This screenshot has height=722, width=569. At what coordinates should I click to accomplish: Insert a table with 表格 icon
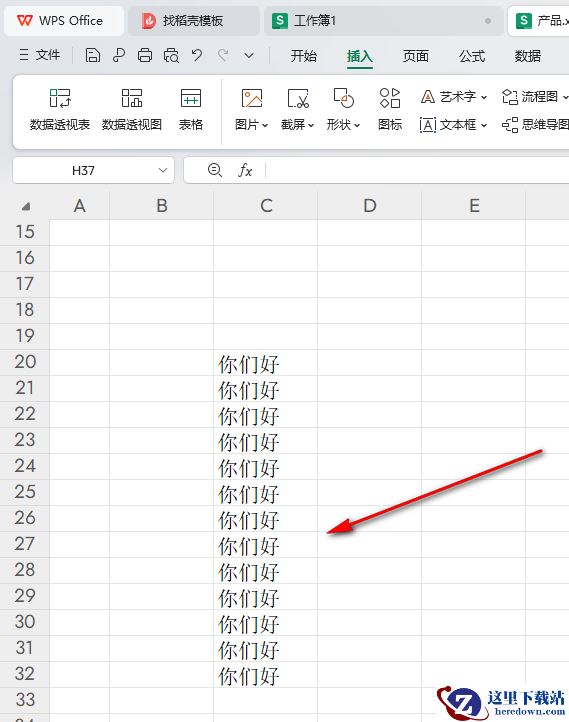click(191, 110)
